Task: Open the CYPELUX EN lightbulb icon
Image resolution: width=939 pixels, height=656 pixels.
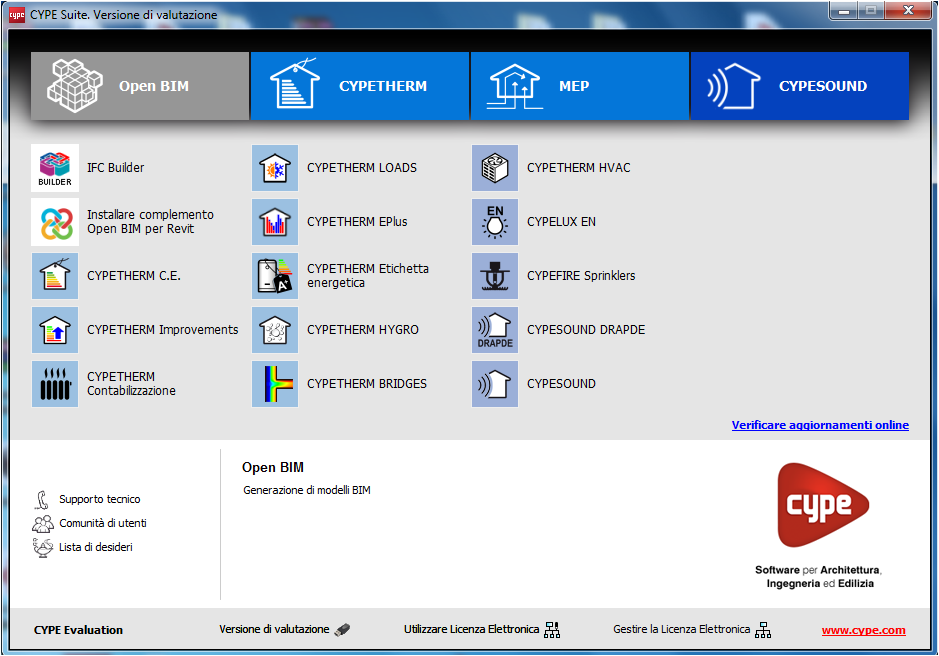Action: click(495, 222)
